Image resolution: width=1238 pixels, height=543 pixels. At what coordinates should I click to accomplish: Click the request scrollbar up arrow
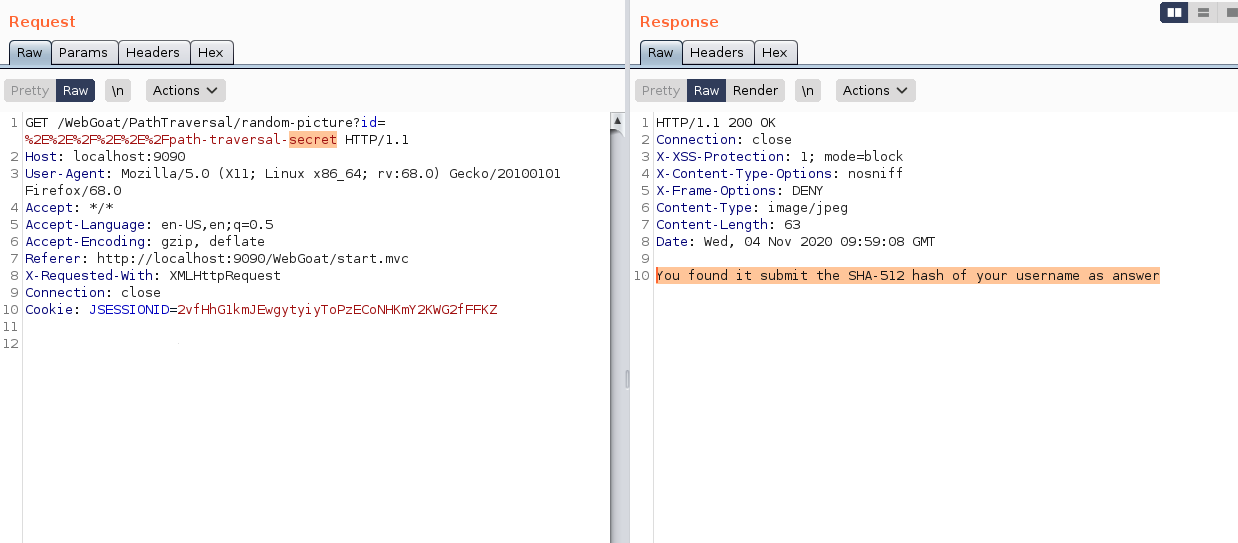click(617, 122)
